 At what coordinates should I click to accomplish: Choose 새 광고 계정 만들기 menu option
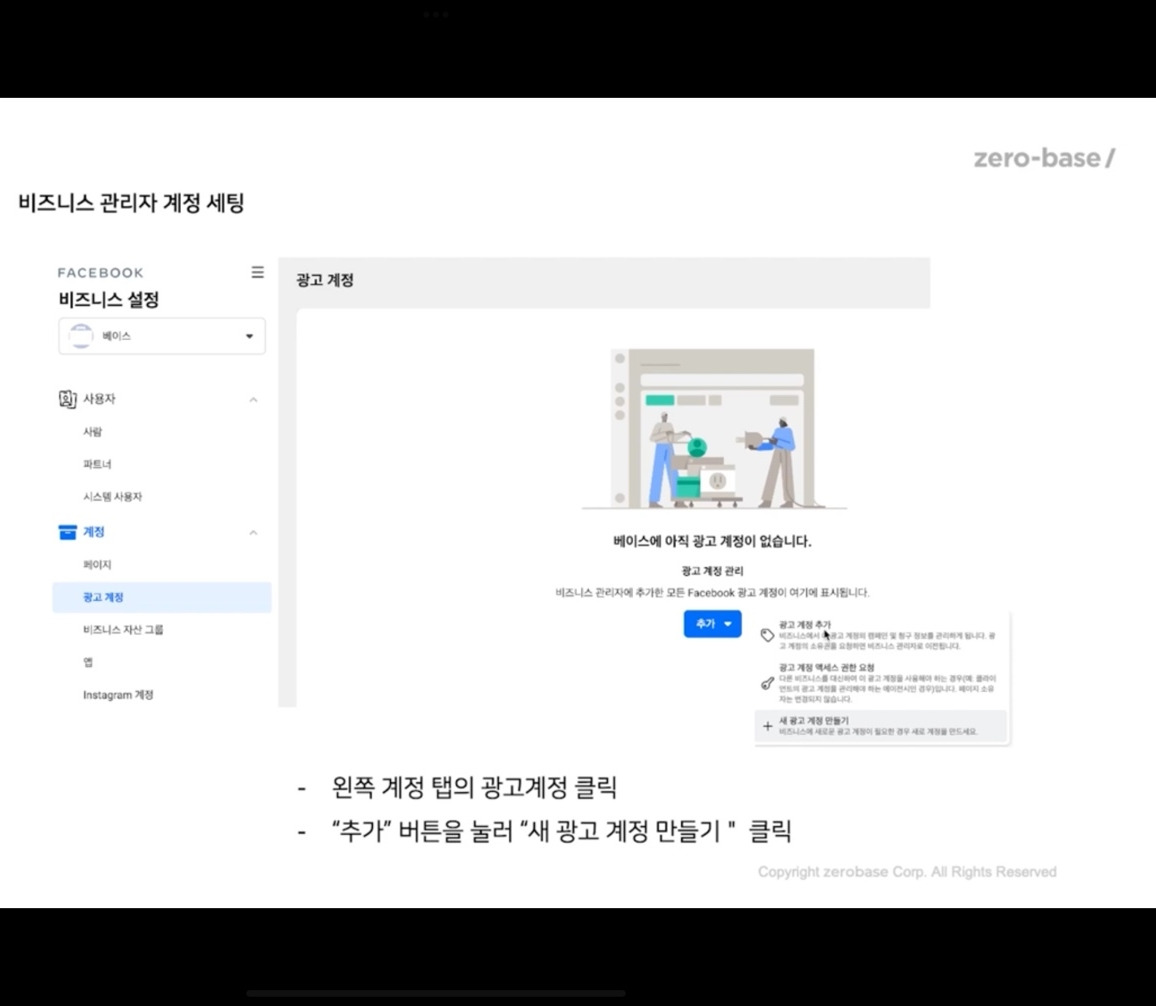[815, 721]
